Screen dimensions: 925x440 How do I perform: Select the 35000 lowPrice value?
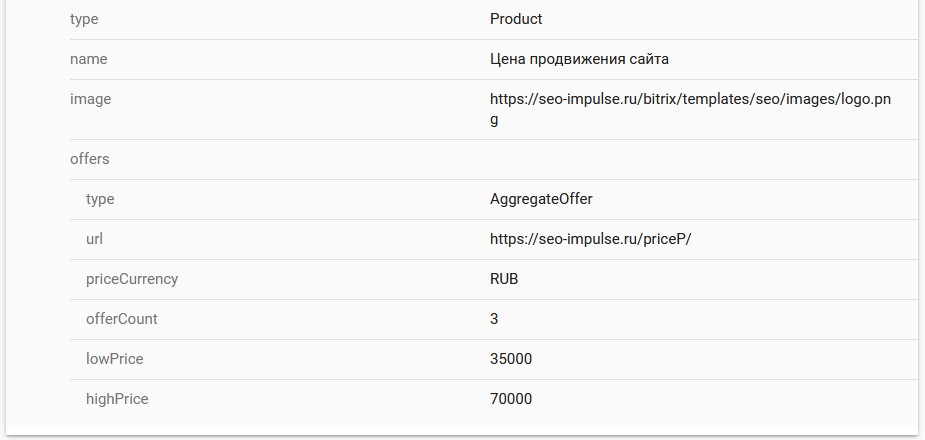coord(511,359)
